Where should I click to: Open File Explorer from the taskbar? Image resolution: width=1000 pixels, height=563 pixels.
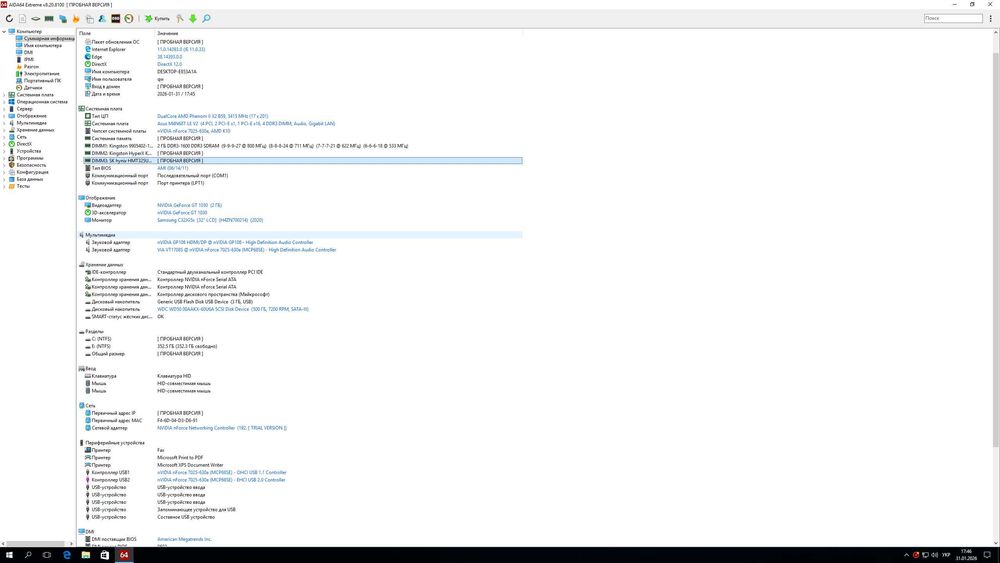pyautogui.click(x=85, y=555)
